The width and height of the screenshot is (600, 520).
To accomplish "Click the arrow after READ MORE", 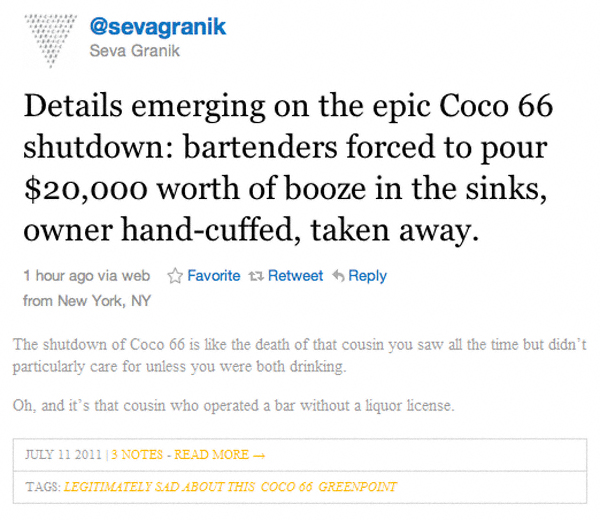I will pos(259,454).
